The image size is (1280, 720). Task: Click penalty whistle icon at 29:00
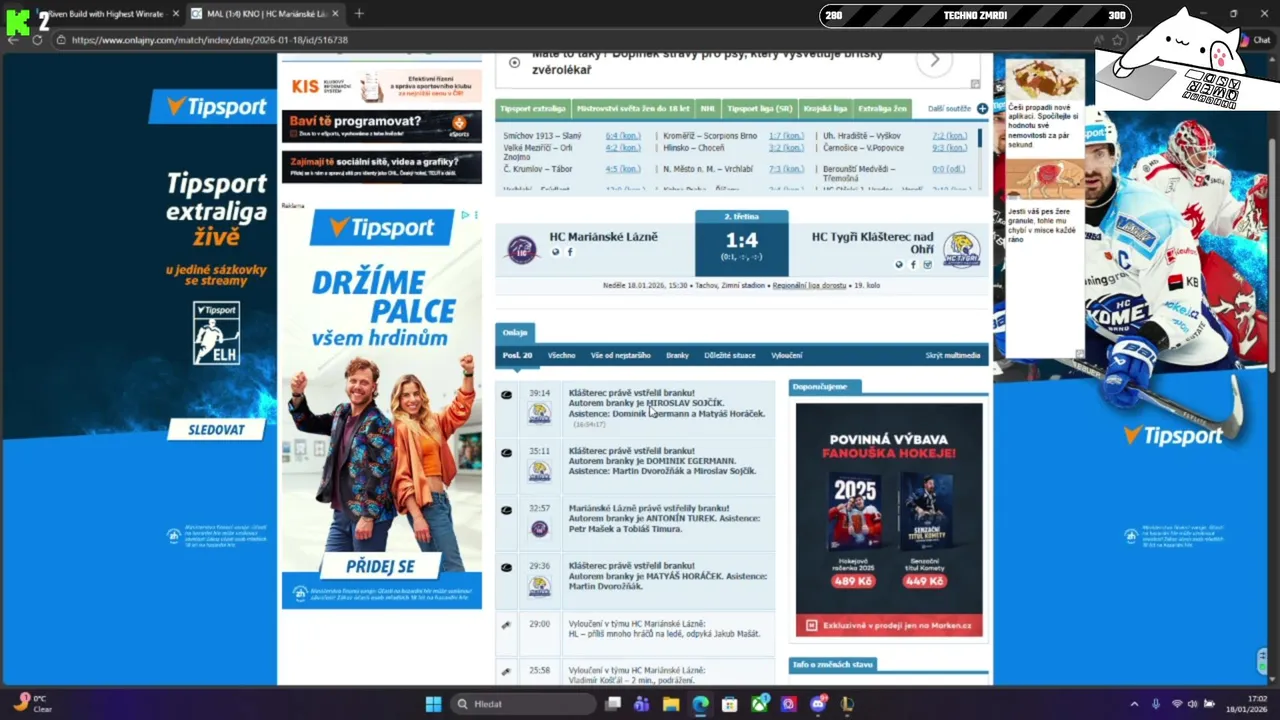click(x=507, y=625)
